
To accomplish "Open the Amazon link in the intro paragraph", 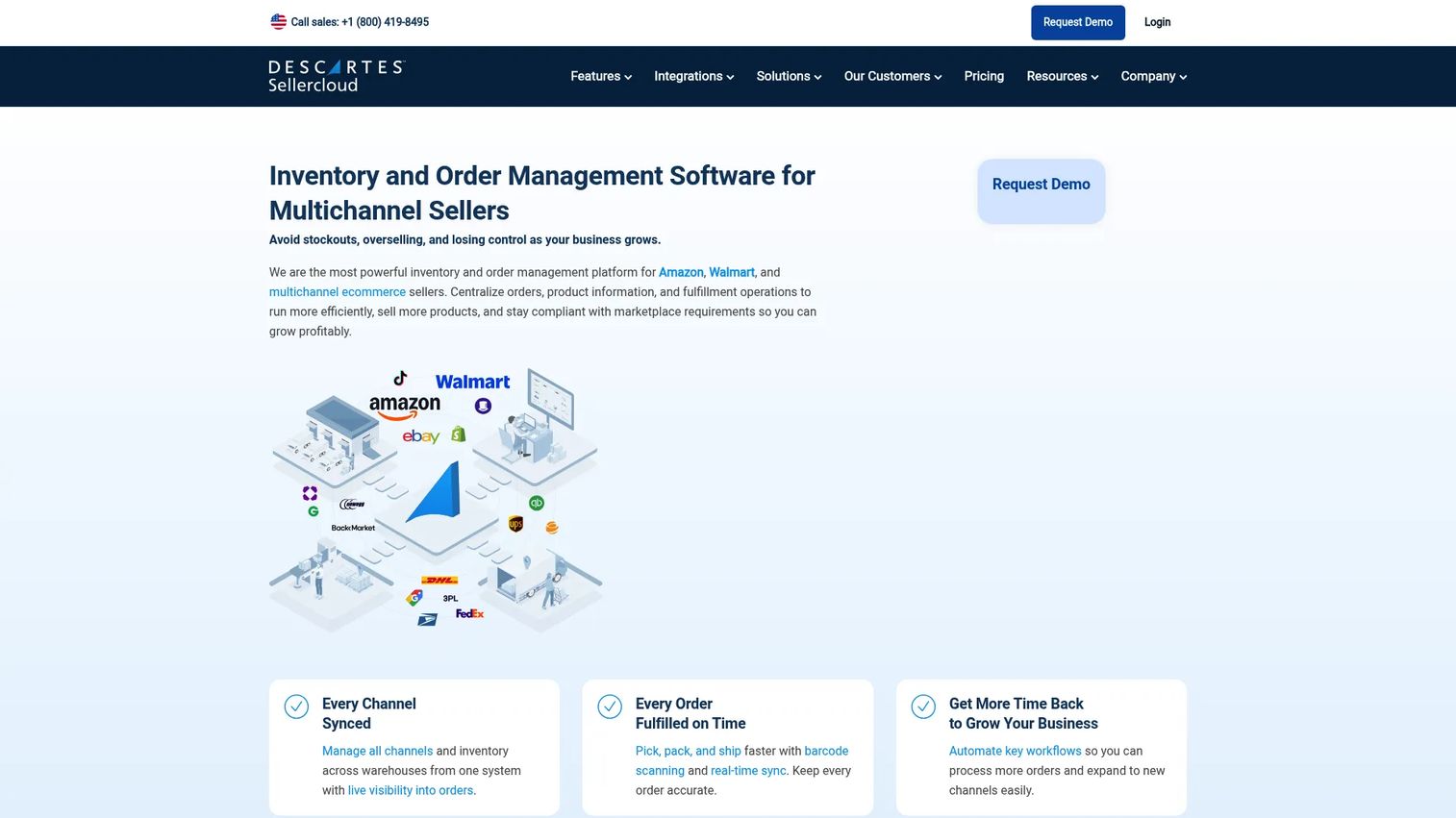I will (x=681, y=272).
